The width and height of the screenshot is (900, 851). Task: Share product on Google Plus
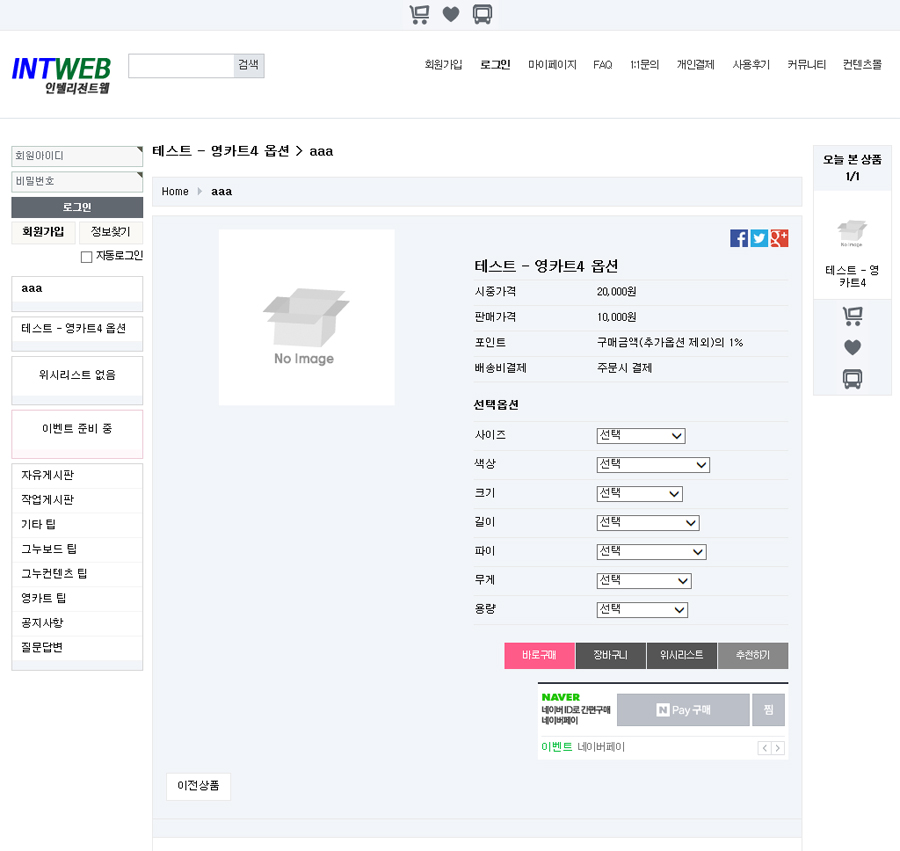pos(779,238)
